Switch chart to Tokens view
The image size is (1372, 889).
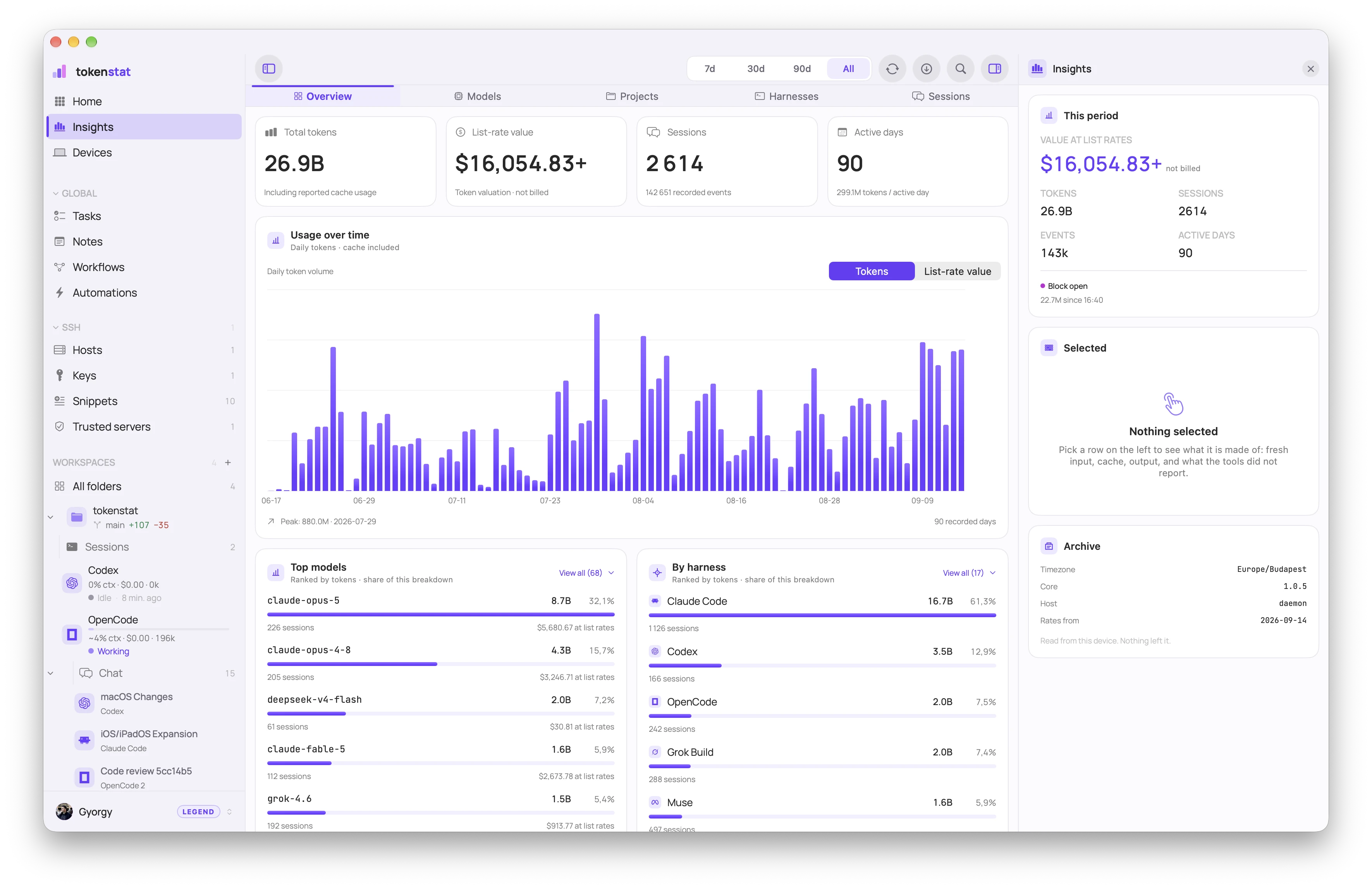coord(871,271)
